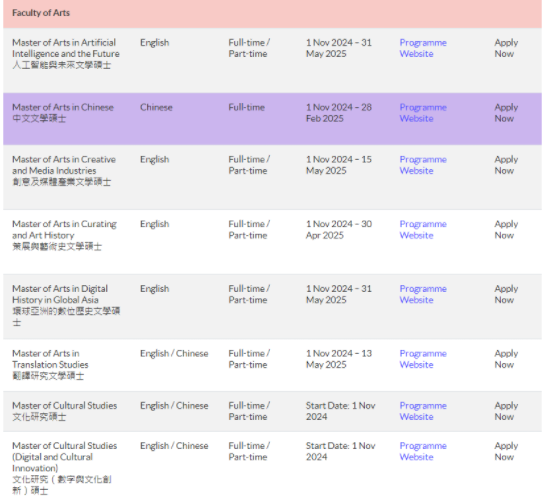Open Programme Website for Creative and Media Industries

click(423, 165)
